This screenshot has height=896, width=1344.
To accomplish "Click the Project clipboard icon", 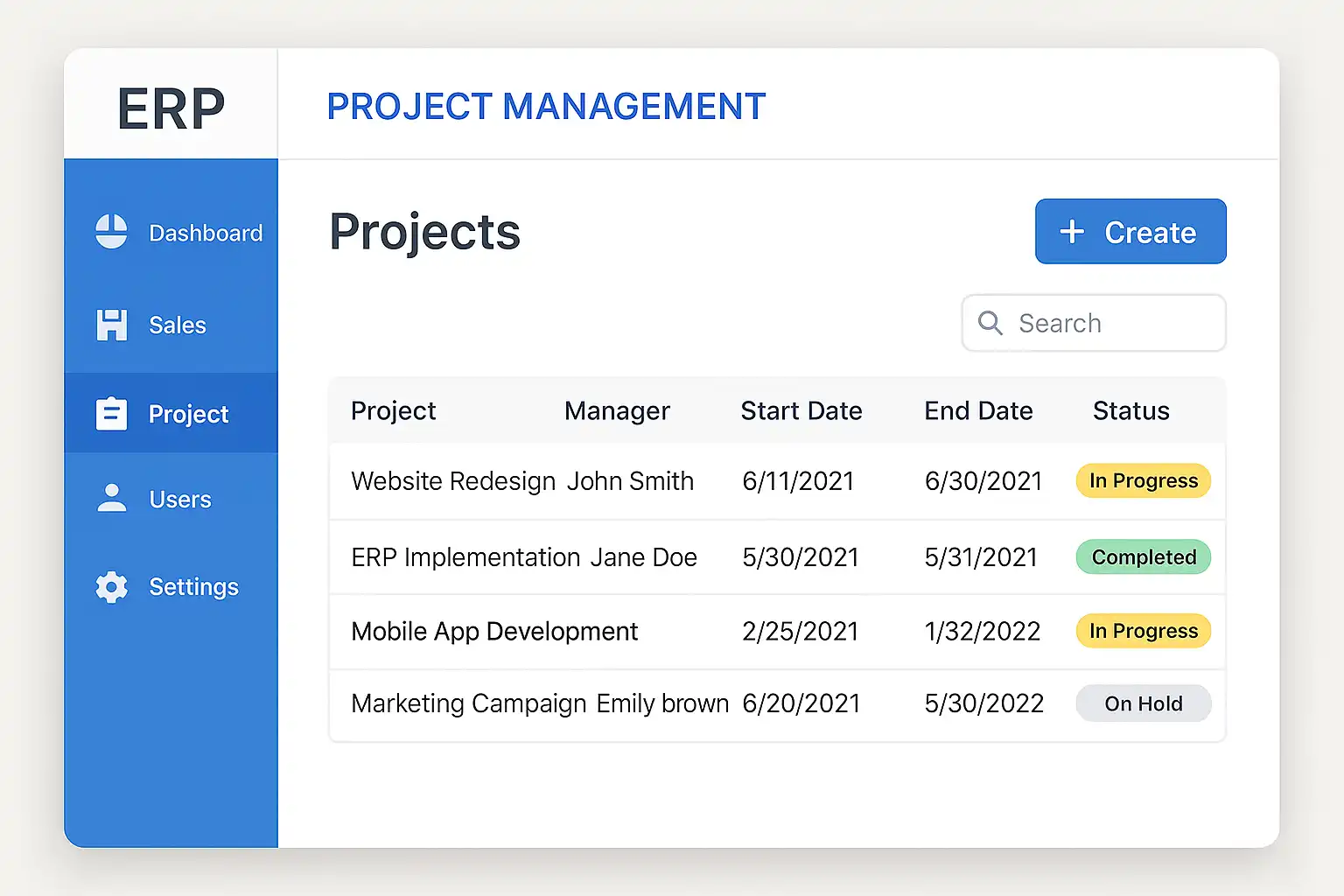I will pos(111,414).
